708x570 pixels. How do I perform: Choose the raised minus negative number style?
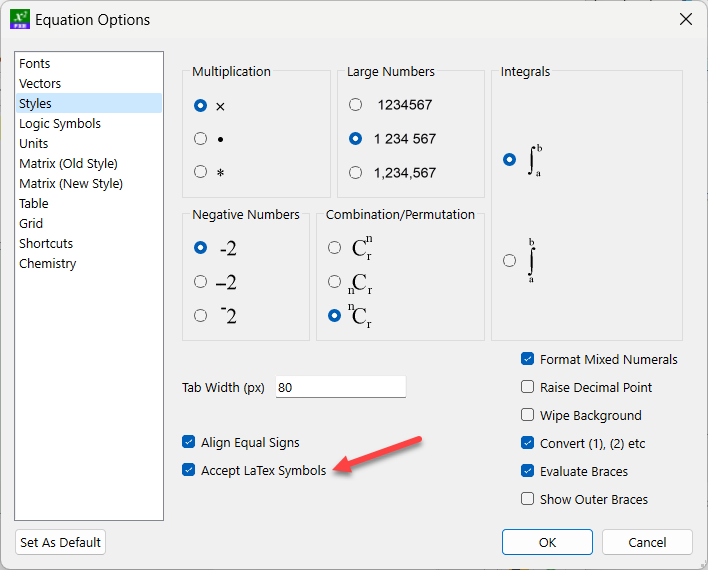click(201, 315)
